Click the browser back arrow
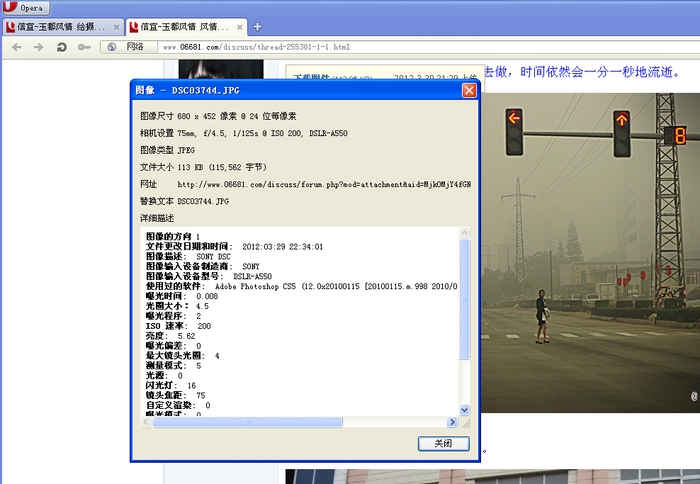Viewport: 700px width, 484px height. pyautogui.click(x=17, y=47)
